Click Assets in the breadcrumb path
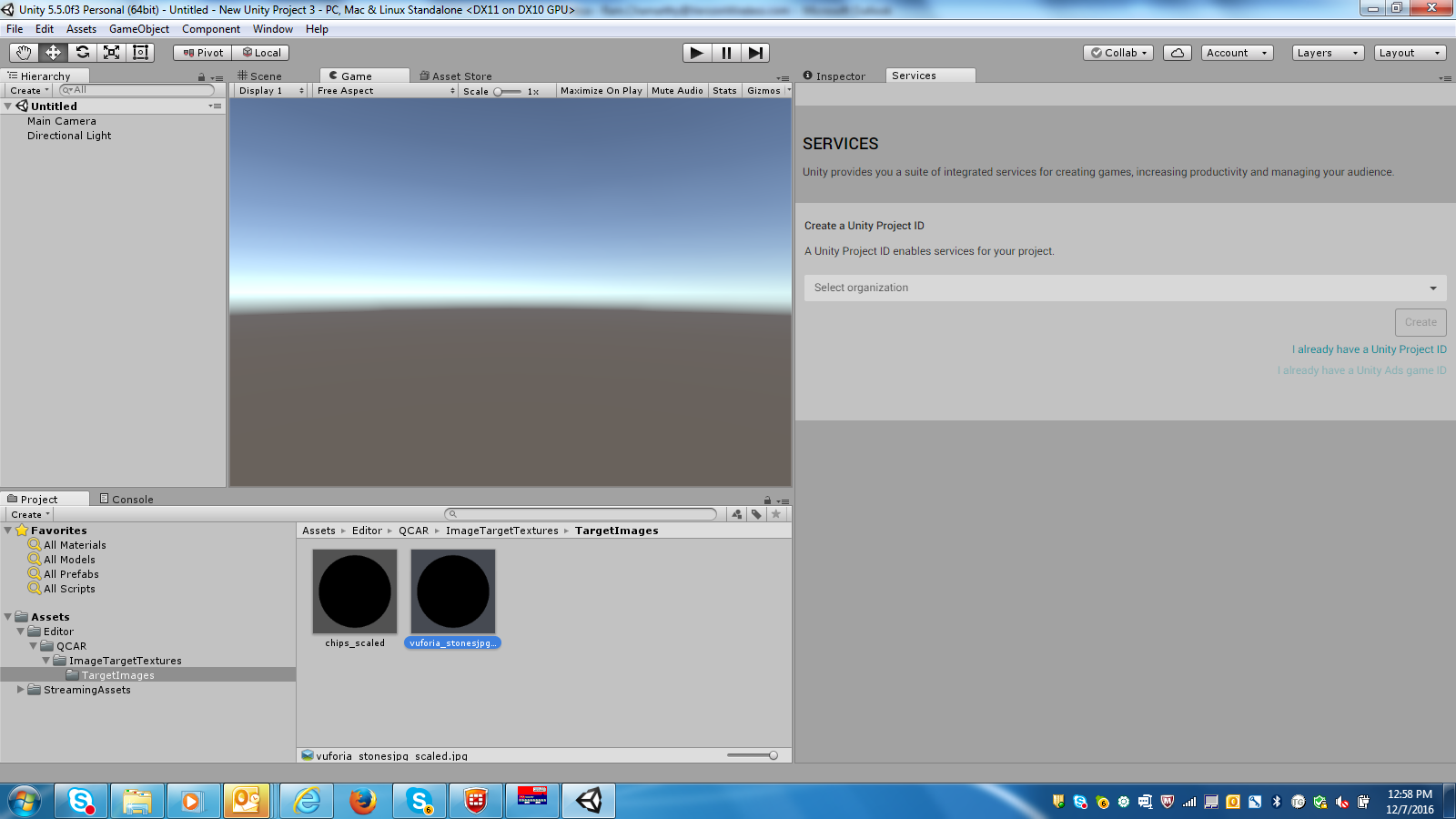Image resolution: width=1456 pixels, height=819 pixels. 318,531
